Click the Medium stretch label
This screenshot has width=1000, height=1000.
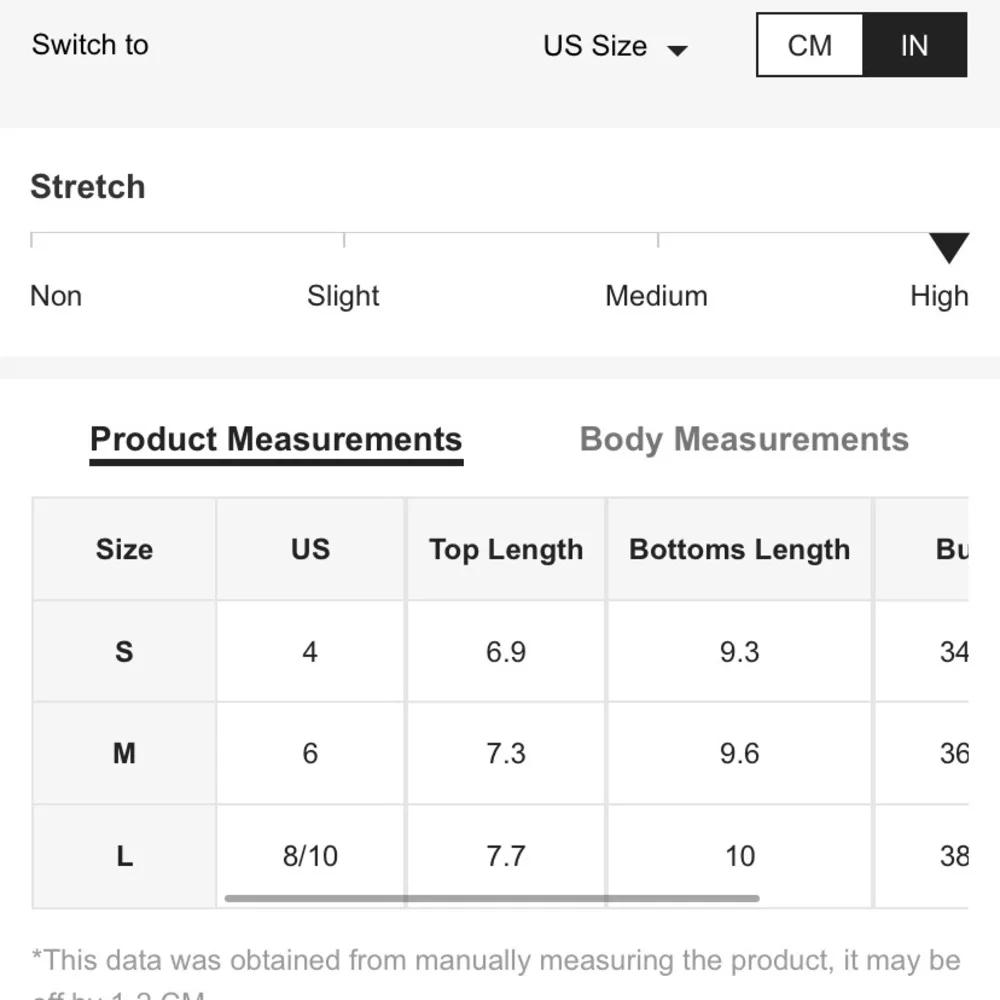tap(656, 296)
